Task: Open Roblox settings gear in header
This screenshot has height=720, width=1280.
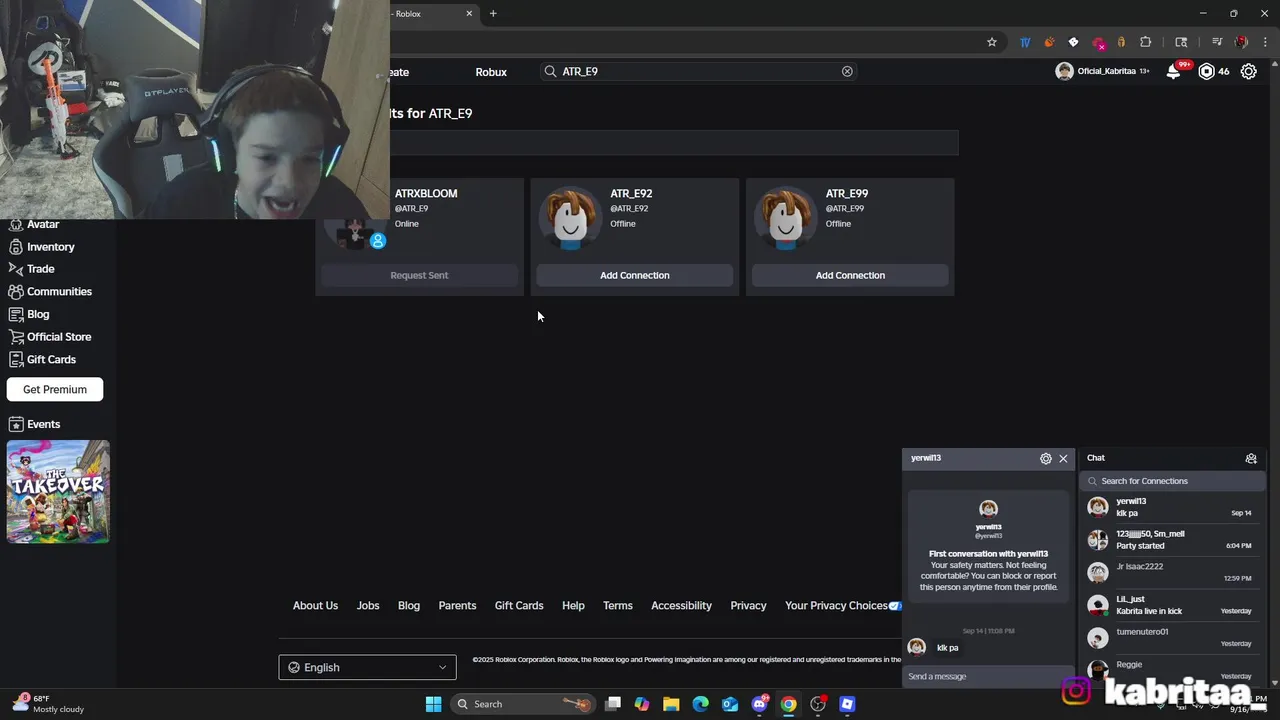Action: [x=1249, y=71]
